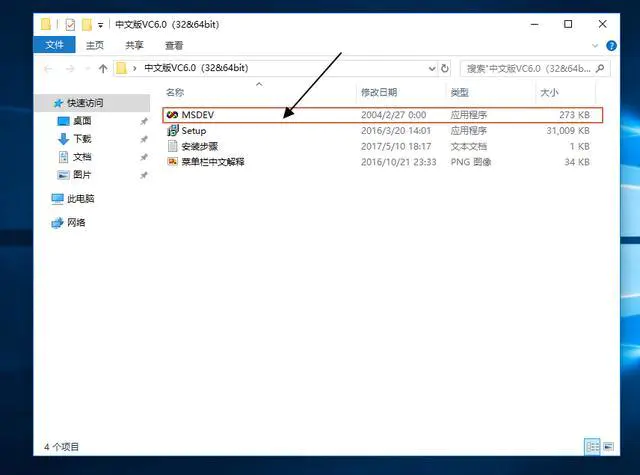The image size is (640, 475).
Task: Click the search magnifier icon
Action: (x=600, y=69)
